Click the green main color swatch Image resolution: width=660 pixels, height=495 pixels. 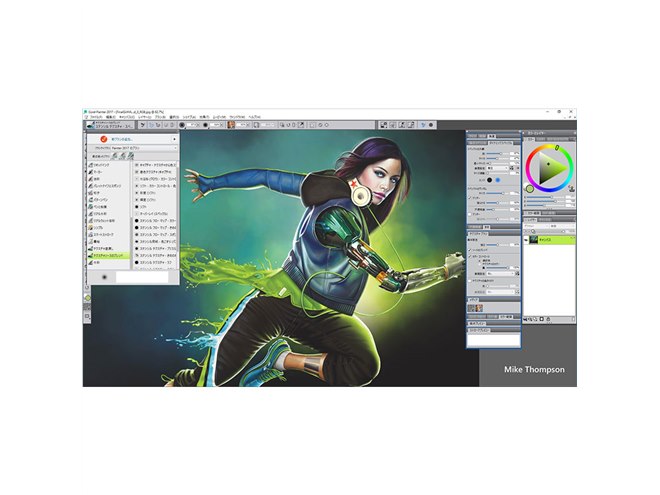(530, 189)
